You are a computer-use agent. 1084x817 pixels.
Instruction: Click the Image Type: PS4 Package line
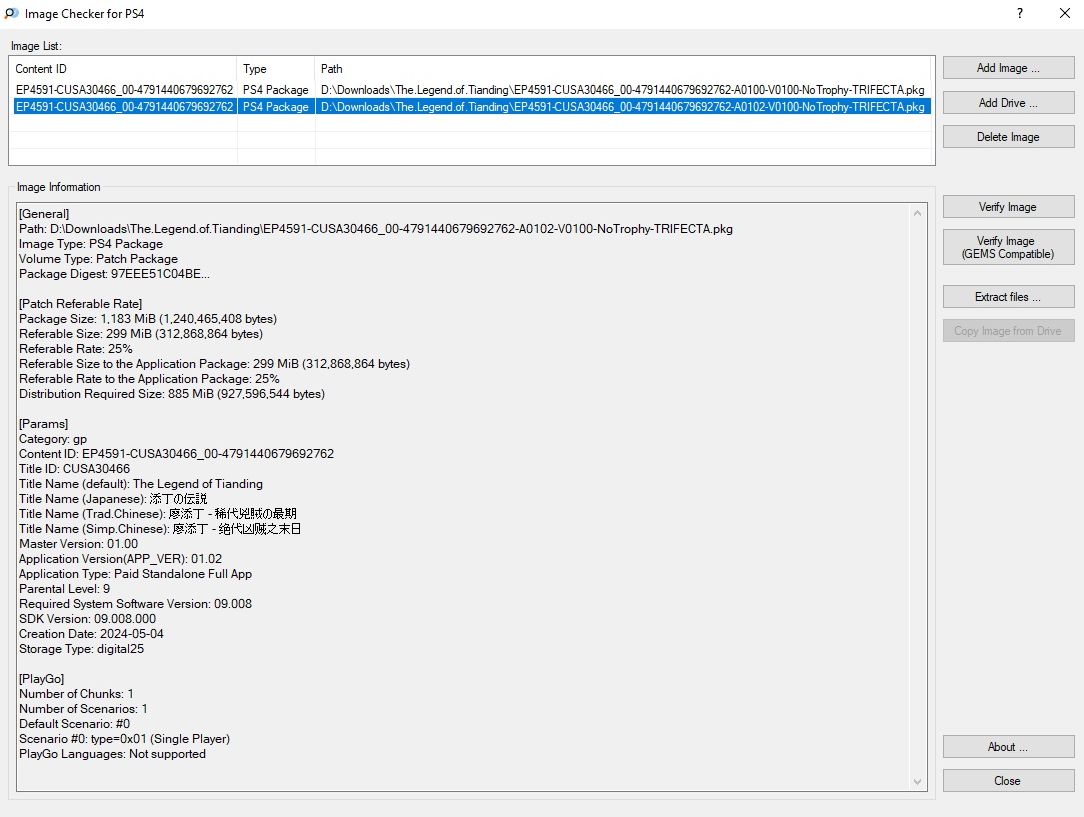[91, 244]
